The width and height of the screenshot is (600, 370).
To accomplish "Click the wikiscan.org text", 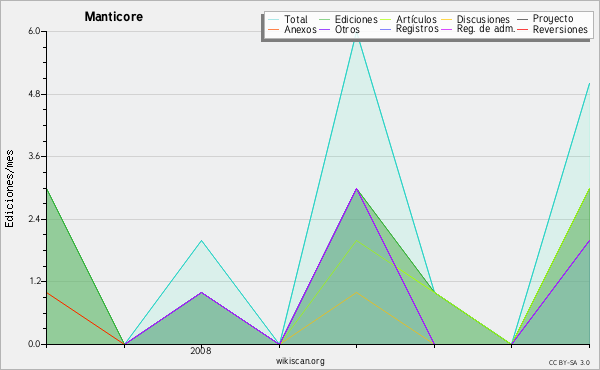I will [x=300, y=361].
